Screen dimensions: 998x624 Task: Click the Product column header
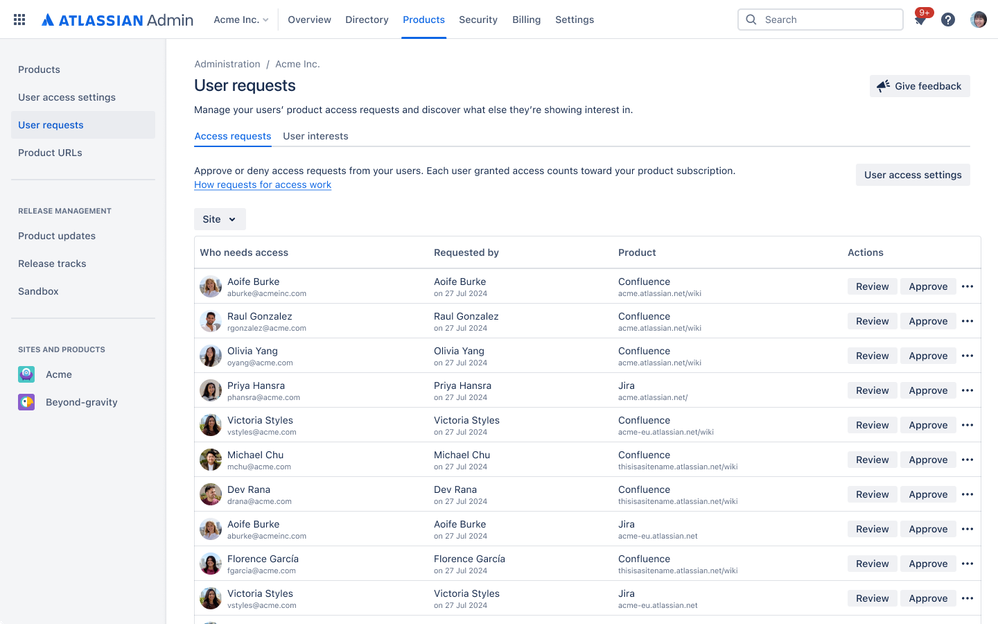pos(637,253)
